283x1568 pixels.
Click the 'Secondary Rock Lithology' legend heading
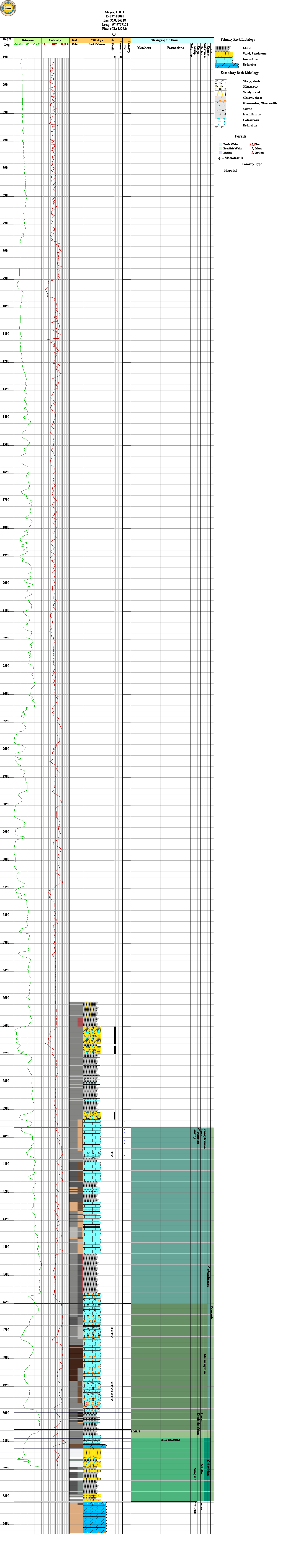239,72
